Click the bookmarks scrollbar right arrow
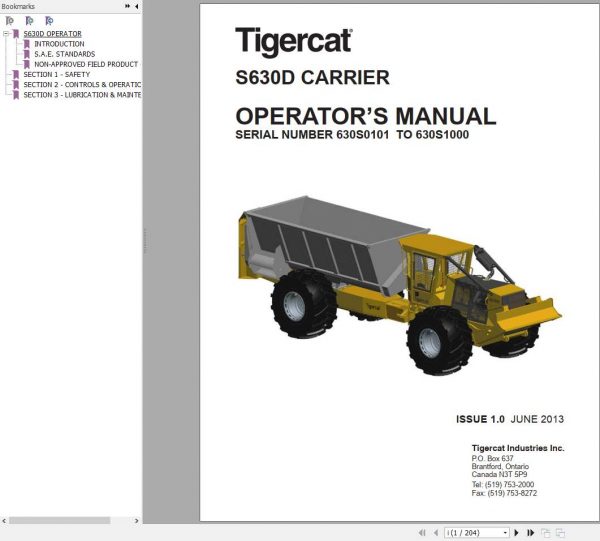 (x=137, y=521)
